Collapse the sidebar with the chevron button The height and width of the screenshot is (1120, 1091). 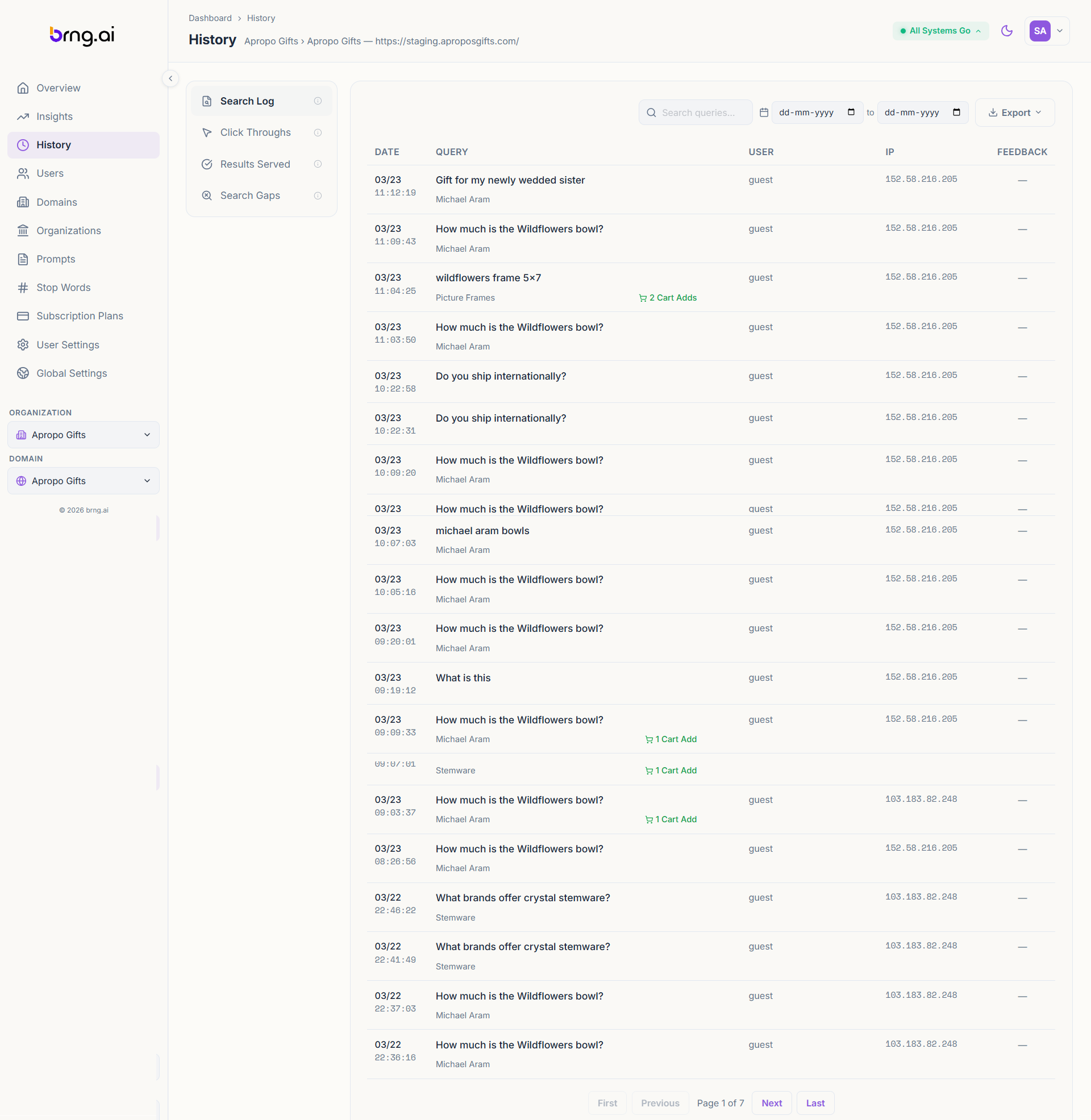(x=170, y=78)
